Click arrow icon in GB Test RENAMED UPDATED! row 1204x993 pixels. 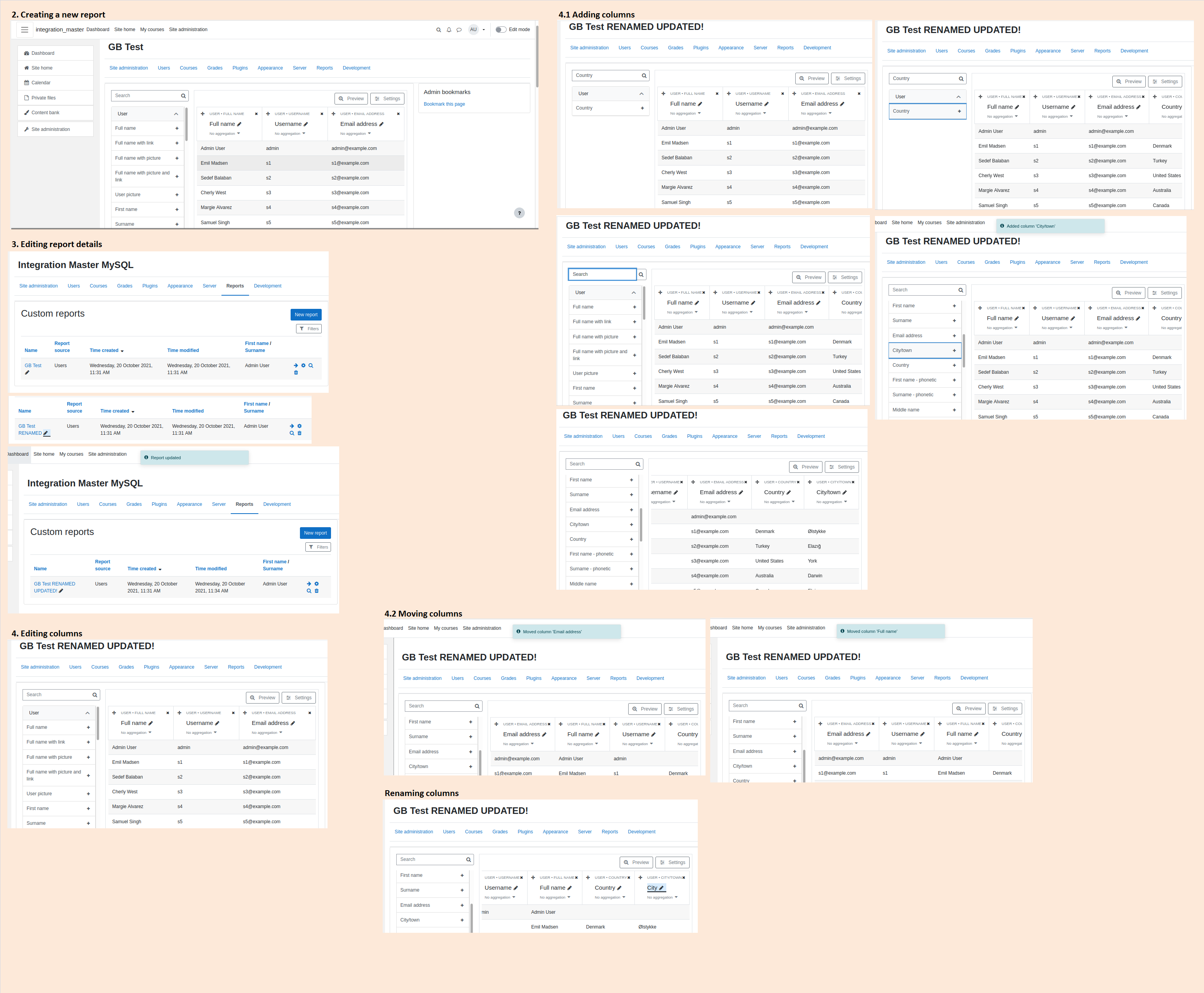pos(309,584)
